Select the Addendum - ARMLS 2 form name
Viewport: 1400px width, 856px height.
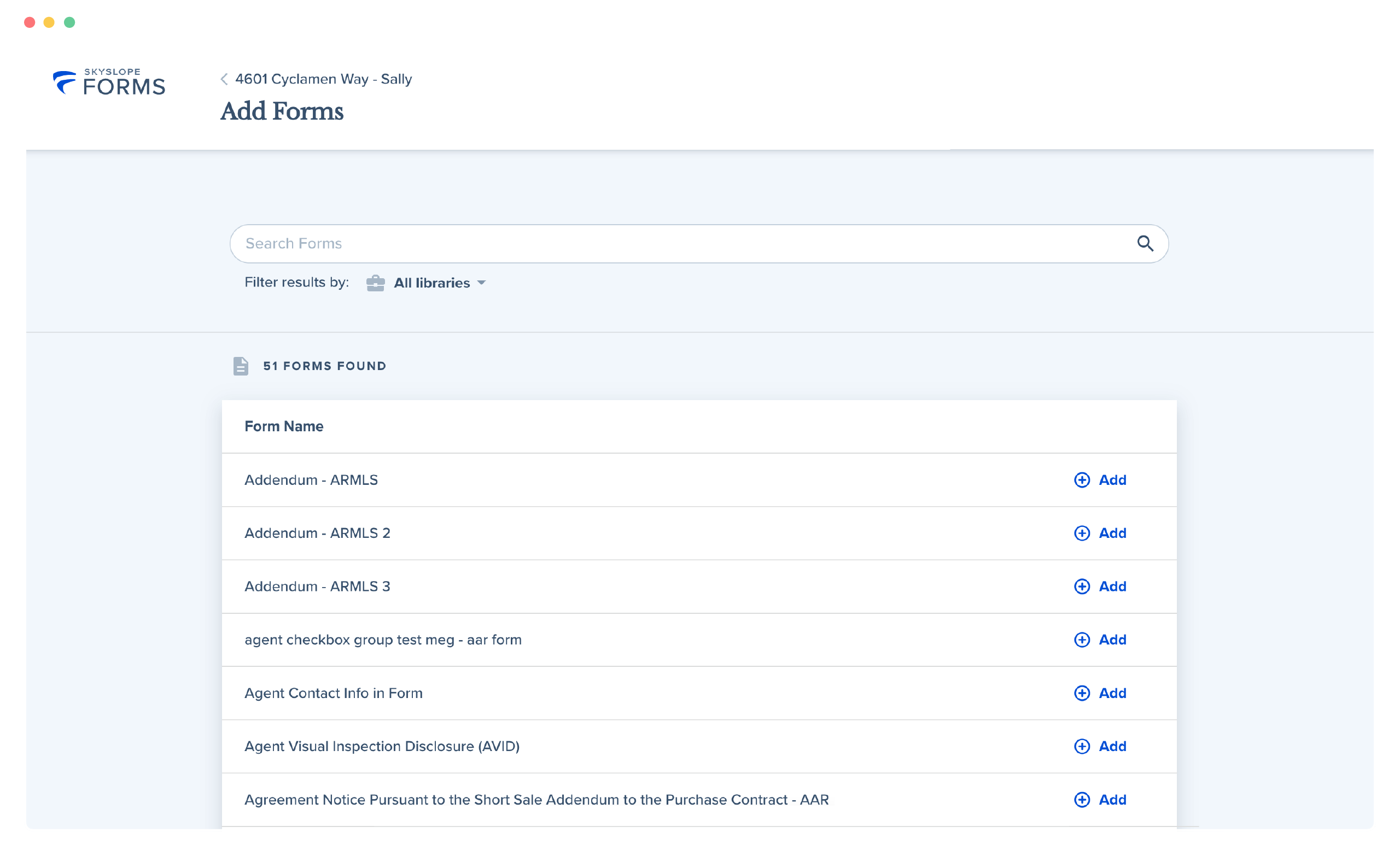tap(317, 533)
